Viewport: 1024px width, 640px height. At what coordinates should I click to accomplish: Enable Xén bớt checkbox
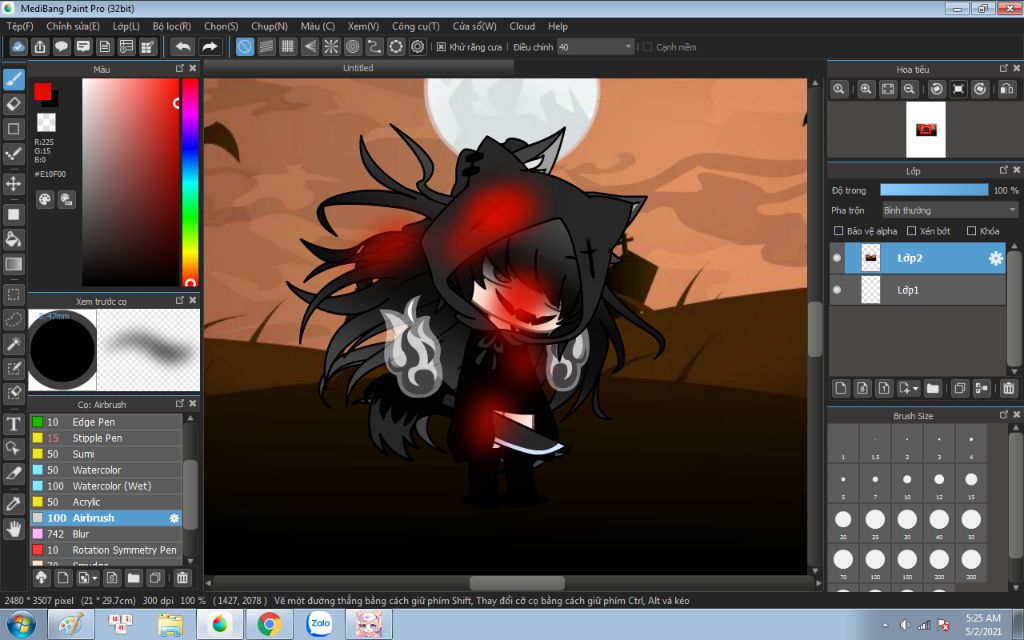pyautogui.click(x=912, y=231)
